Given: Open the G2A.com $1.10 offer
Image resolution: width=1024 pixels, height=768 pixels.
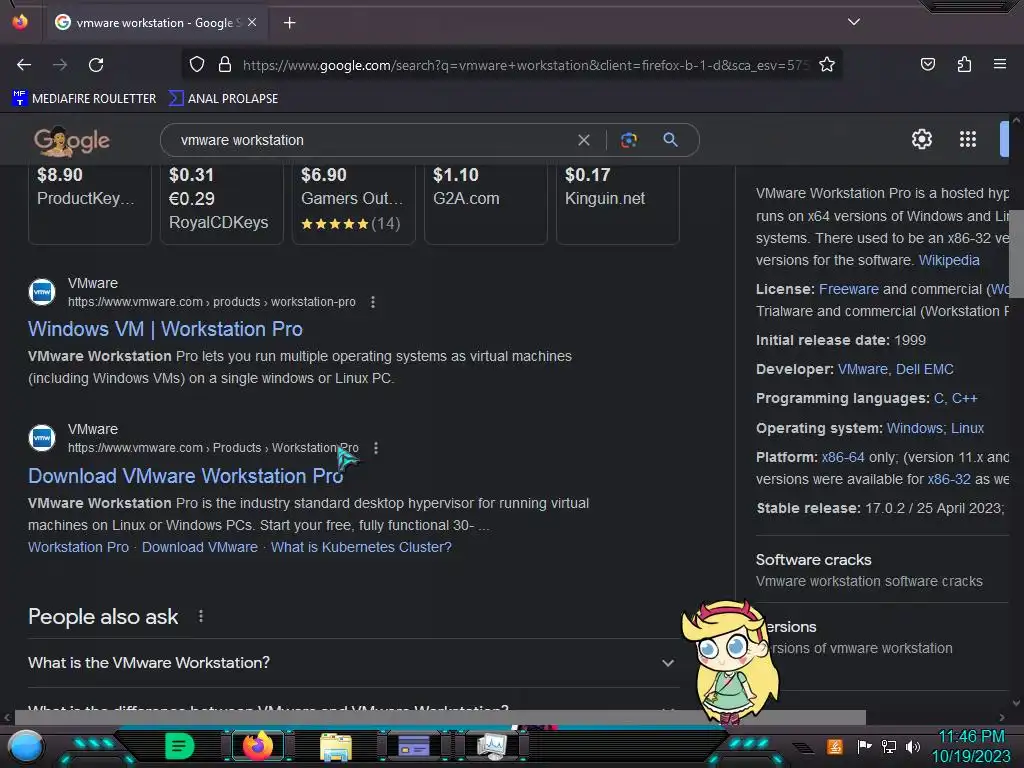Looking at the screenshot, I should pos(485,204).
